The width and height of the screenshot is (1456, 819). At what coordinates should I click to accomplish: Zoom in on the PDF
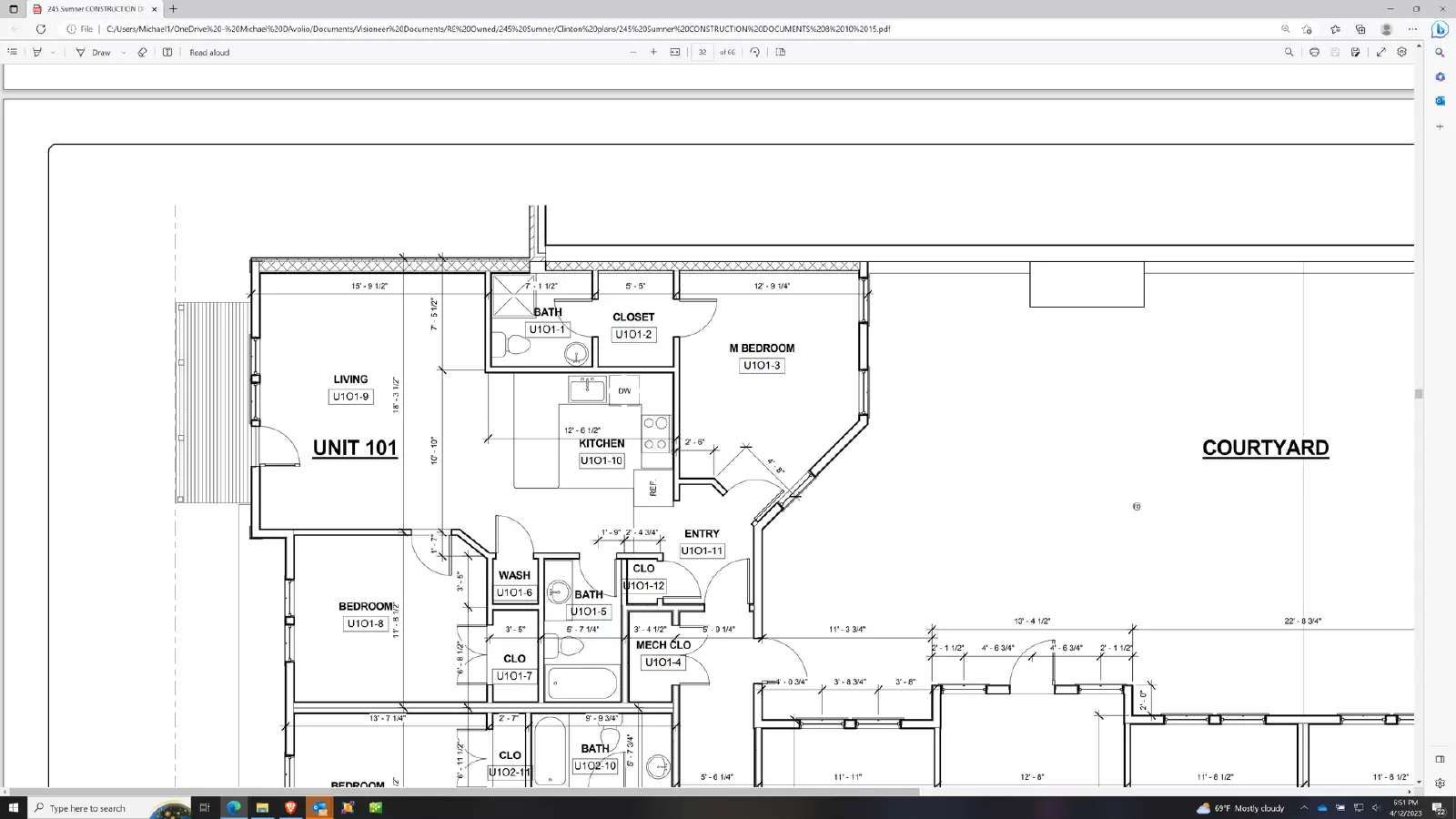pos(653,52)
